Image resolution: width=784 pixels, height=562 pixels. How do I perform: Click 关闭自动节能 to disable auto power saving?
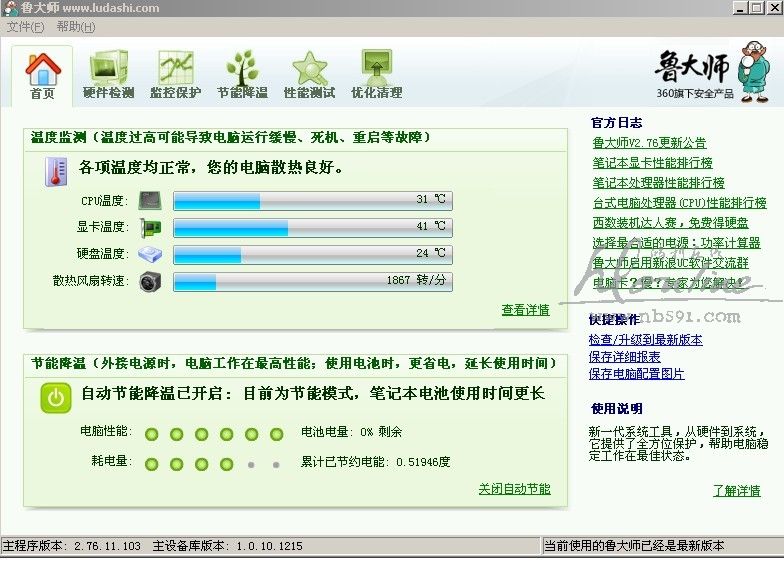pyautogui.click(x=514, y=489)
